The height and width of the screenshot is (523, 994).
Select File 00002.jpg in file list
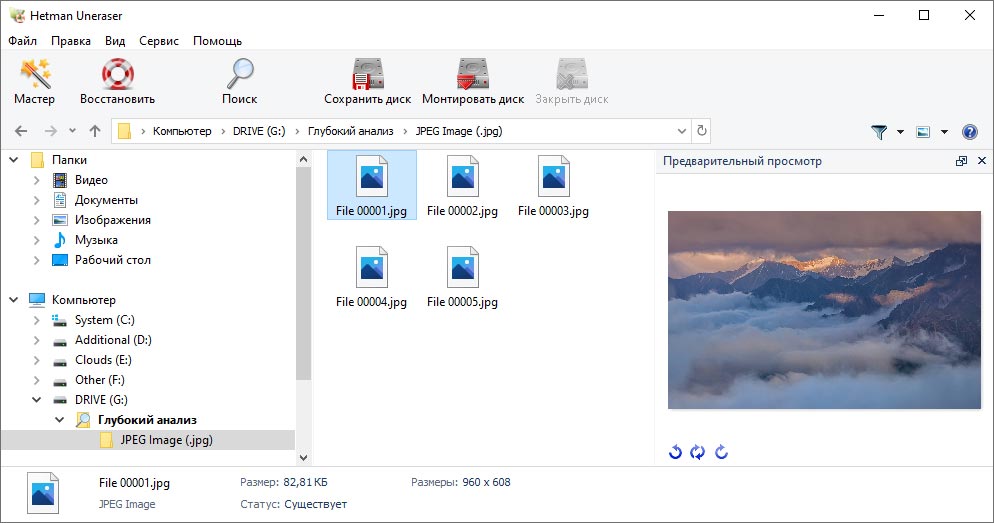click(x=462, y=185)
